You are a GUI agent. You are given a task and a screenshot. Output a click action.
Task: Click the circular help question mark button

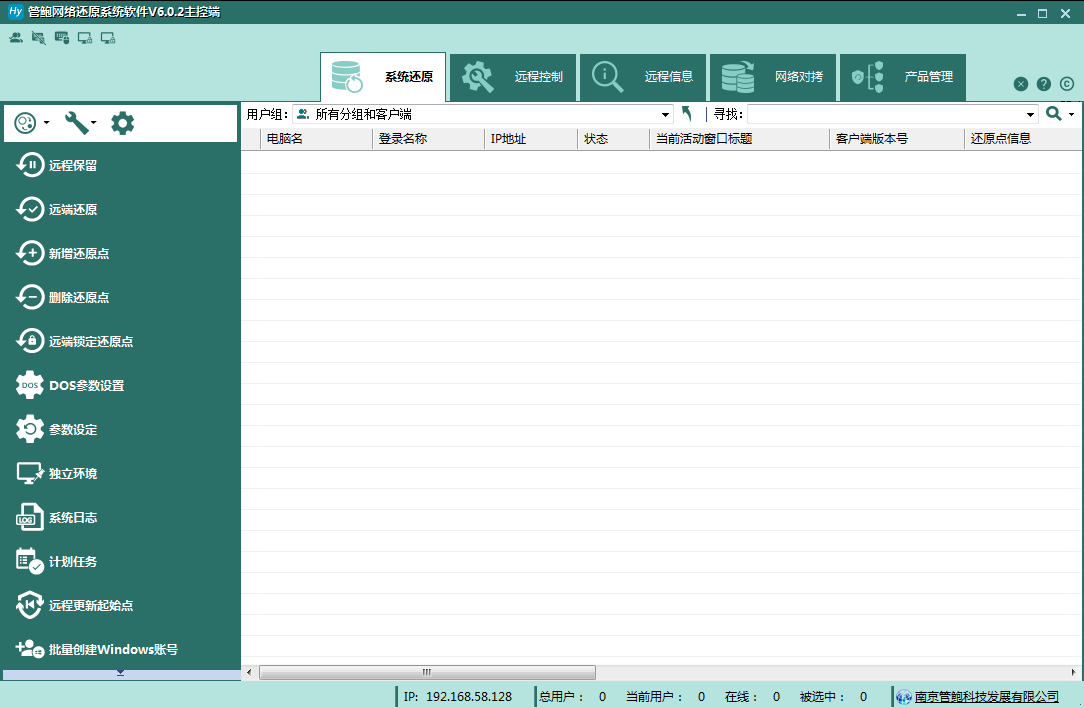1043,84
